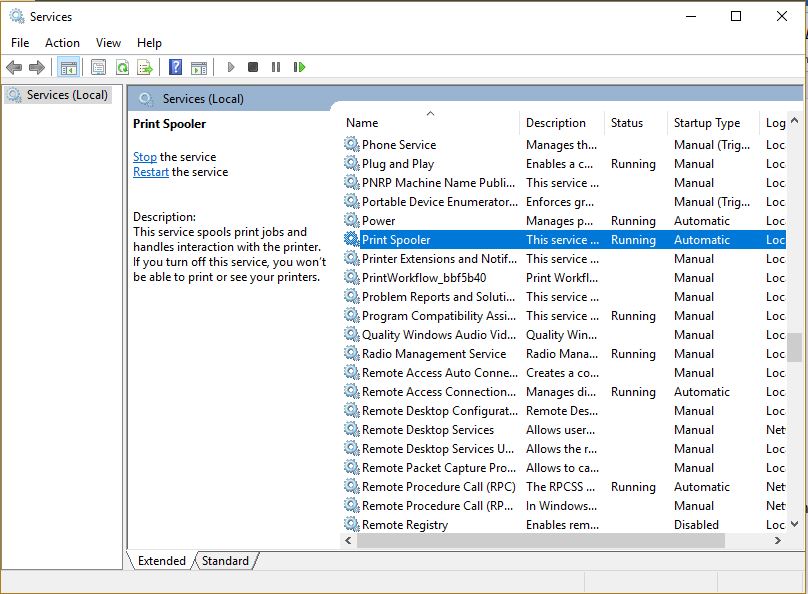Viewport: 808px width, 594px height.
Task: Open Help using the blue question mark icon
Action: tap(178, 67)
